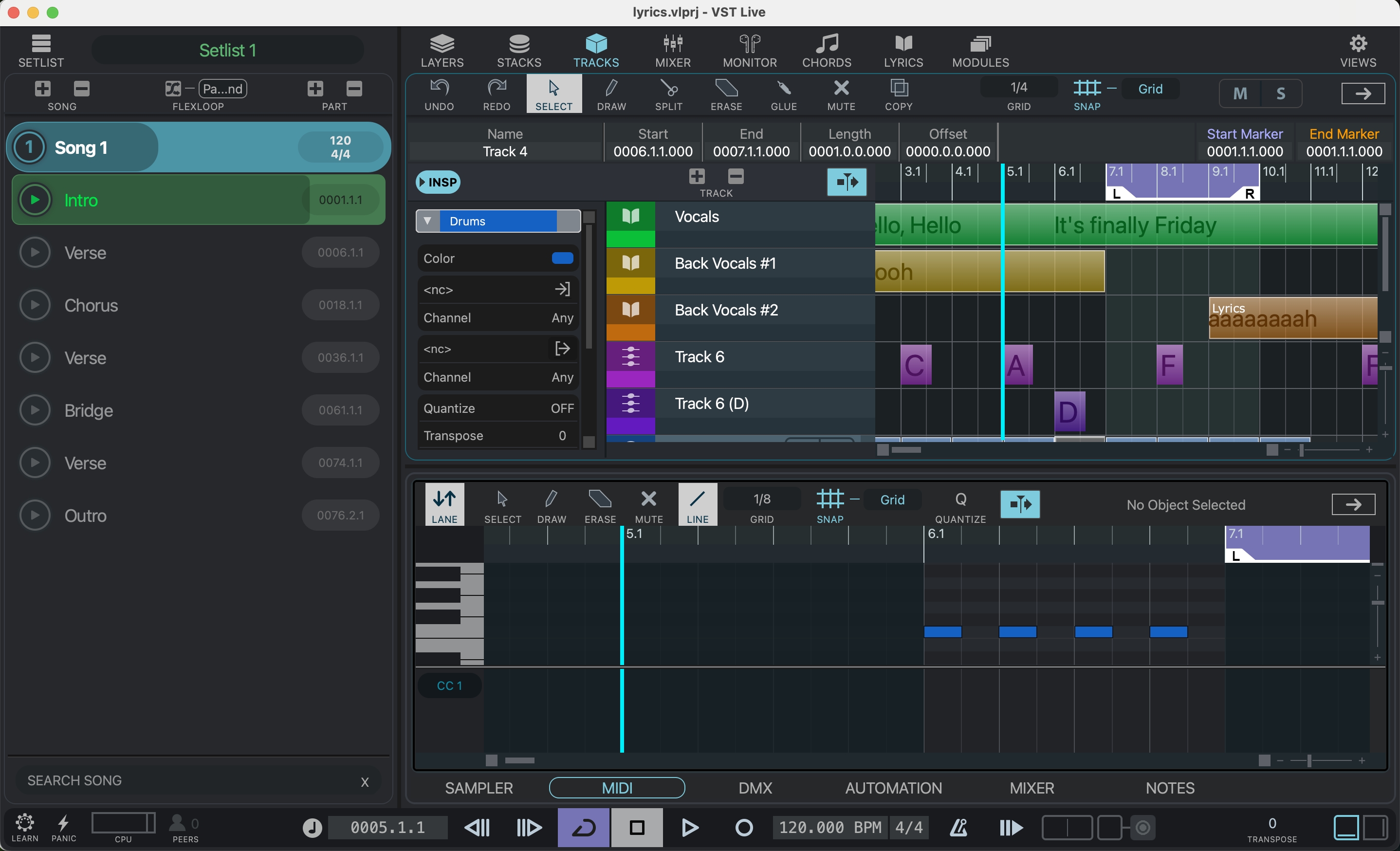
Task: Open the Mixer view
Action: (672, 50)
